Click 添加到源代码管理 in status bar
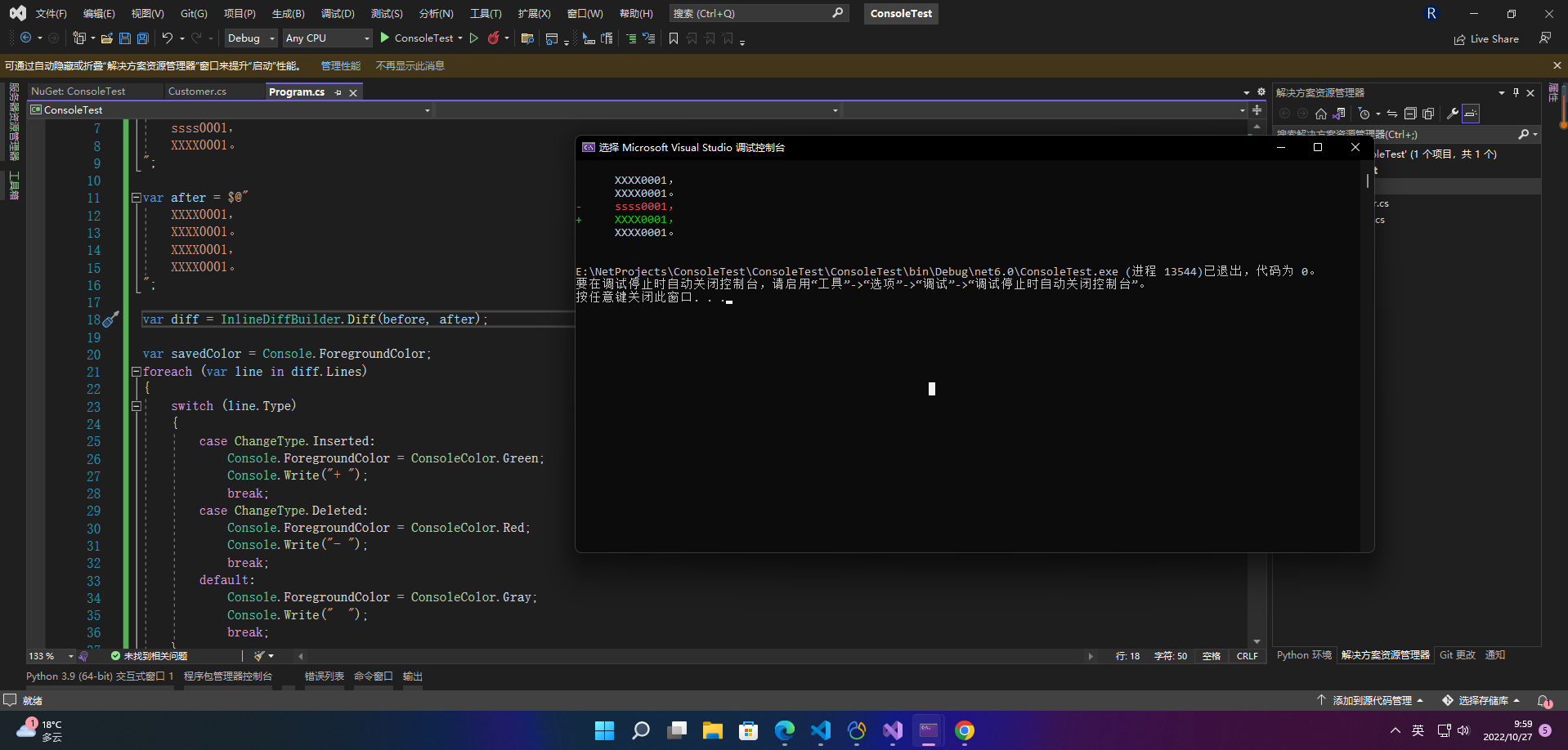The image size is (1568, 750). 1371,701
